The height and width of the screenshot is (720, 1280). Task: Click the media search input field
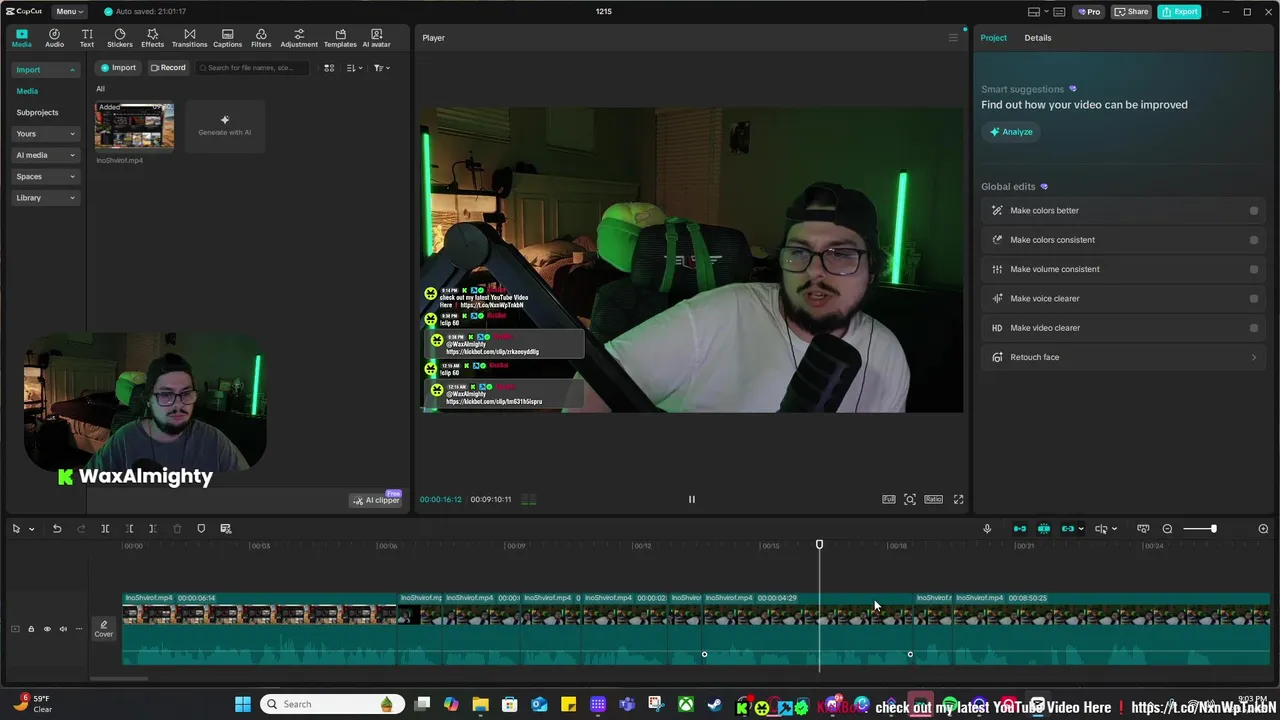(x=254, y=68)
